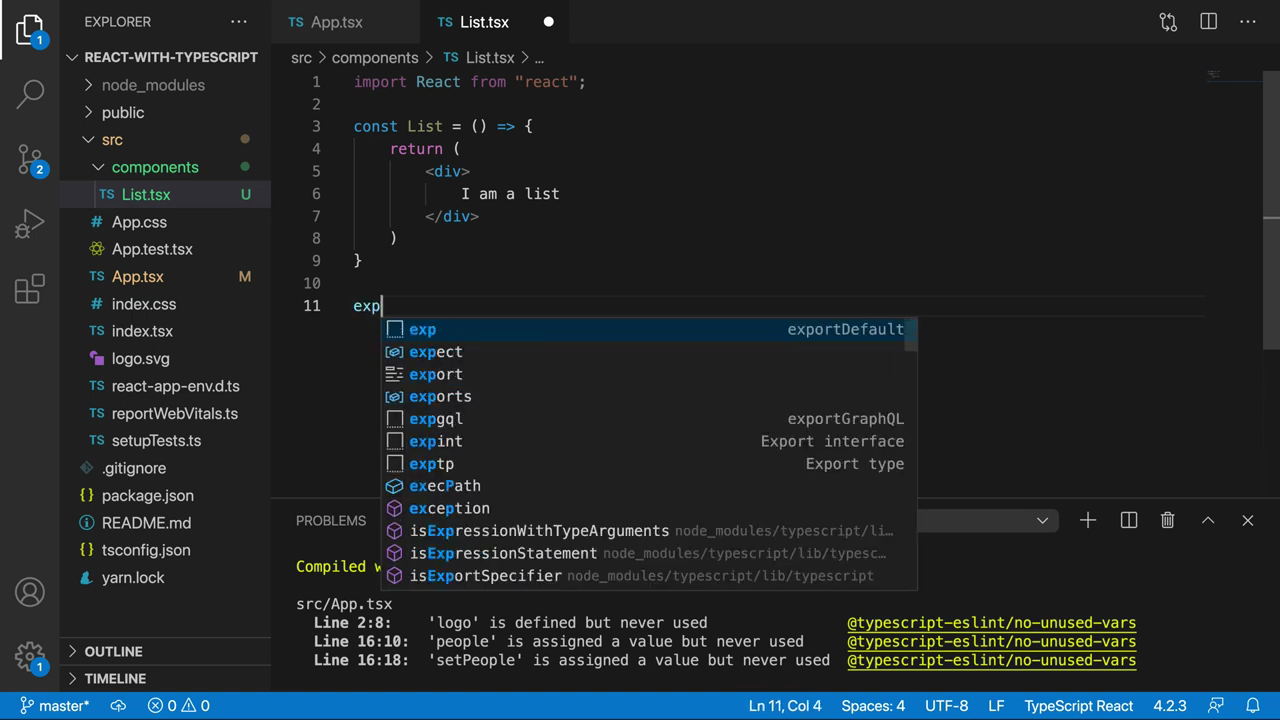Image resolution: width=1280 pixels, height=720 pixels.
Task: Open the PROBLEMS panel tab
Action: tap(331, 520)
